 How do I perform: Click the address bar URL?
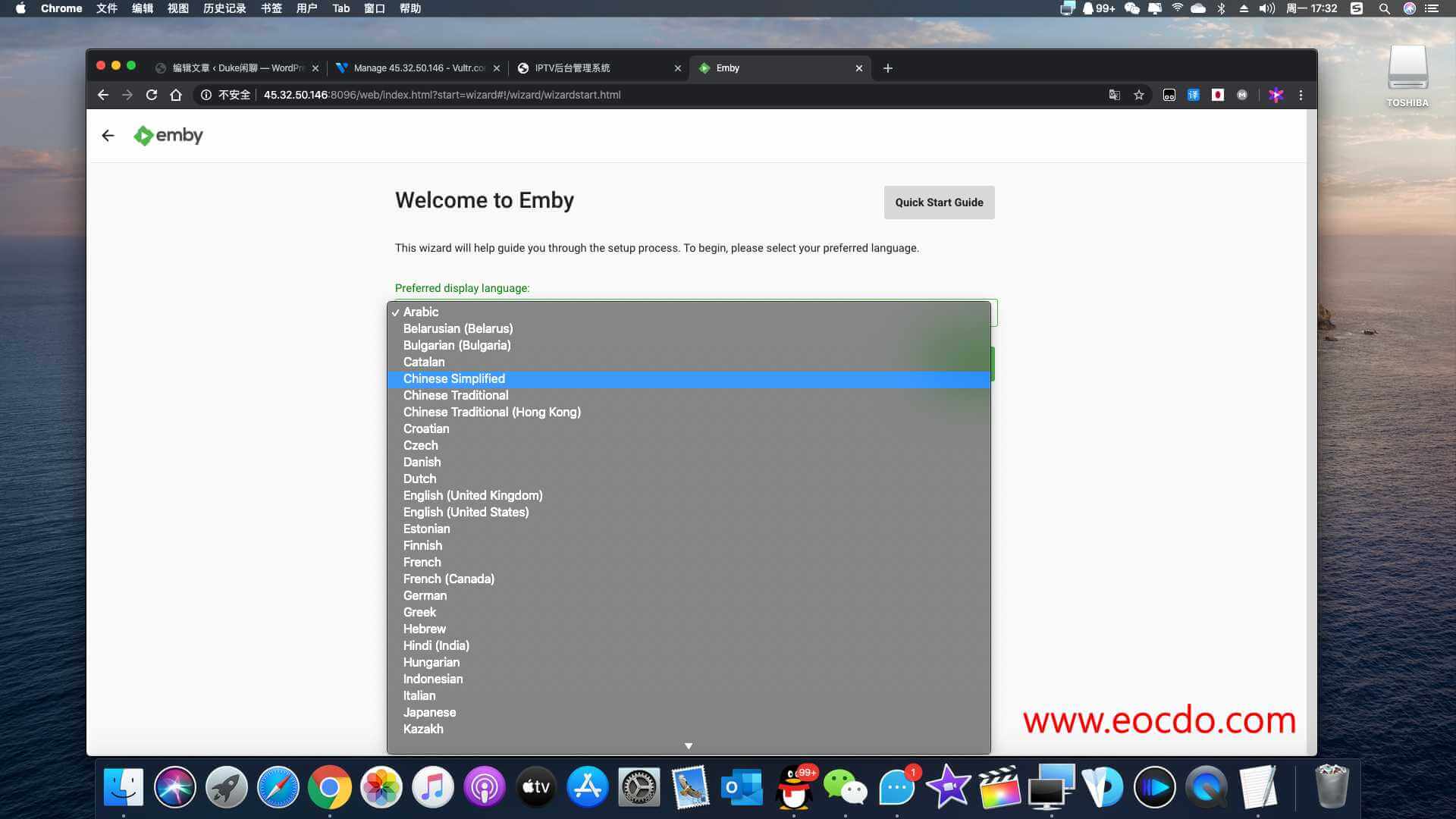point(442,95)
